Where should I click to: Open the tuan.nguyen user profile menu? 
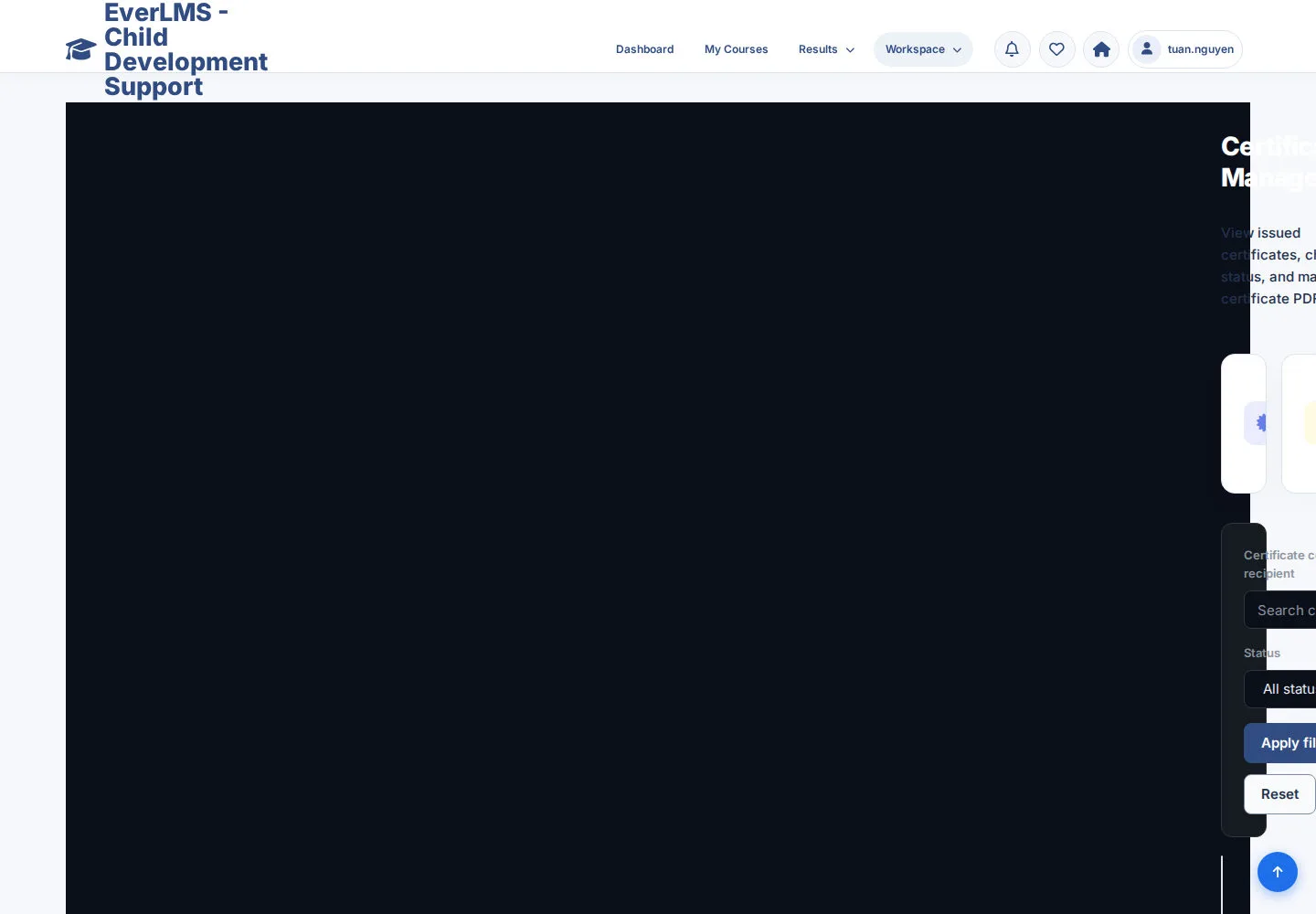(x=1185, y=49)
